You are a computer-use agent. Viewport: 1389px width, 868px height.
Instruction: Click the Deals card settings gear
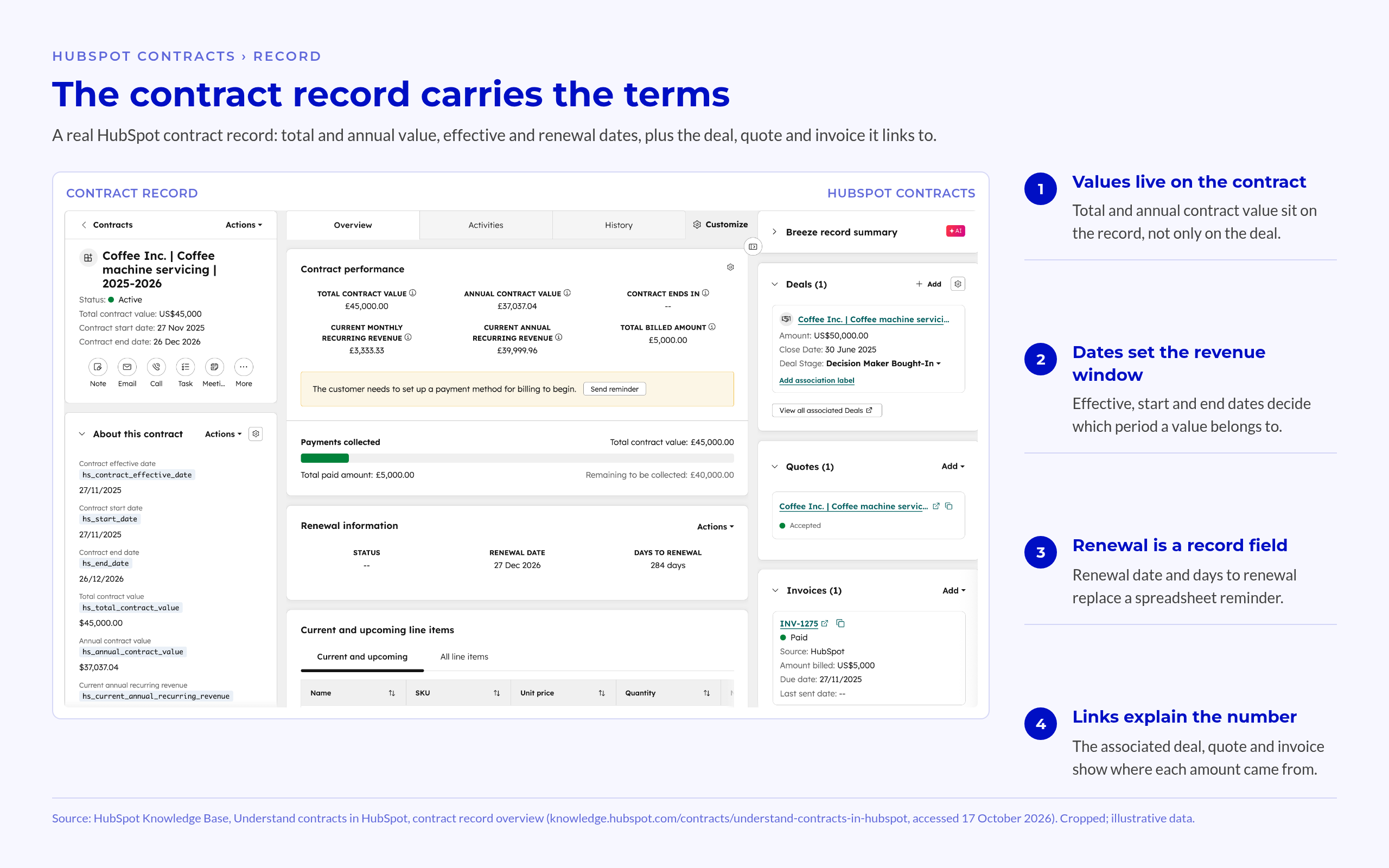pyautogui.click(x=957, y=284)
